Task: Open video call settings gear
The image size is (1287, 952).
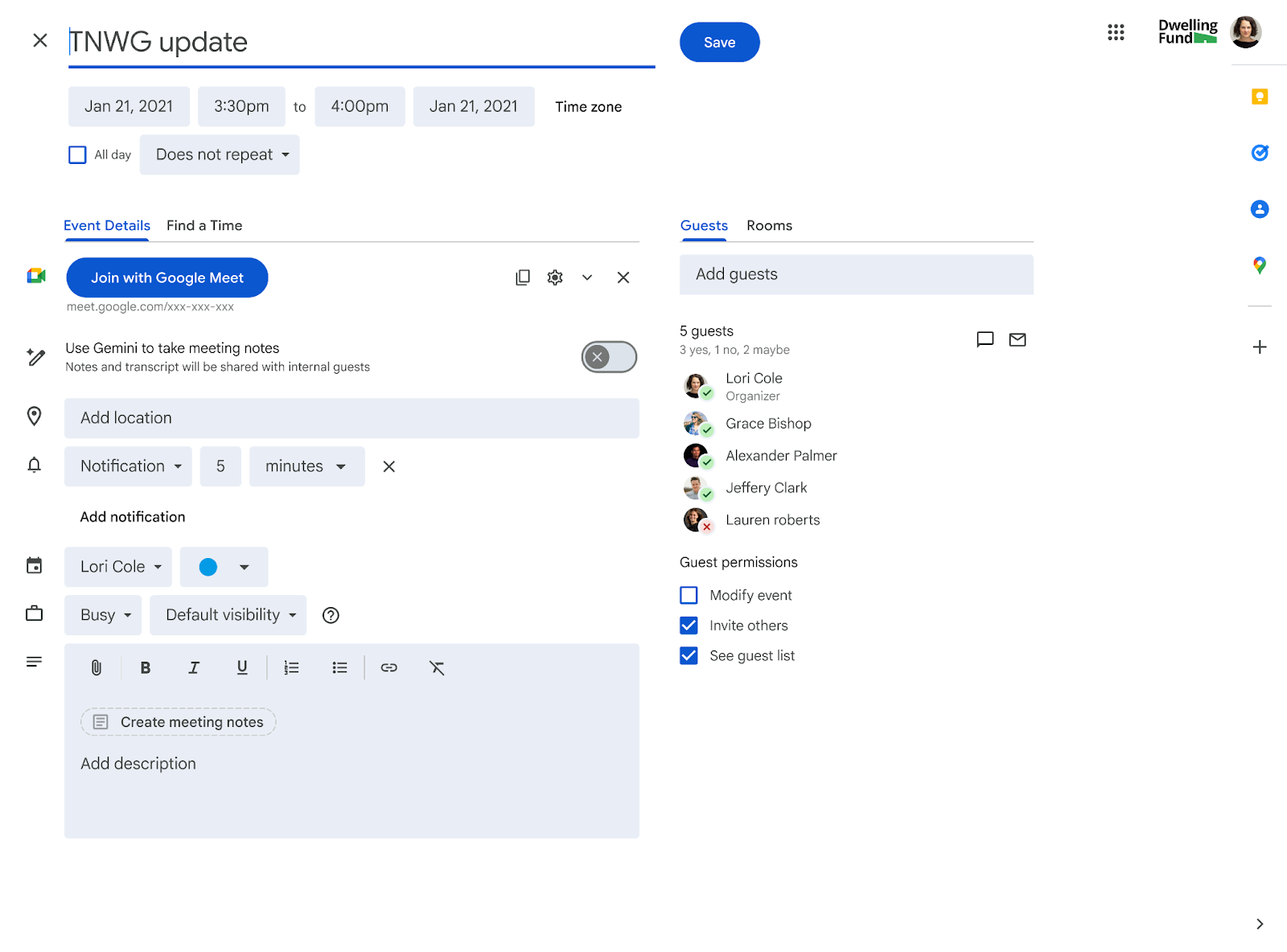Action: click(555, 277)
